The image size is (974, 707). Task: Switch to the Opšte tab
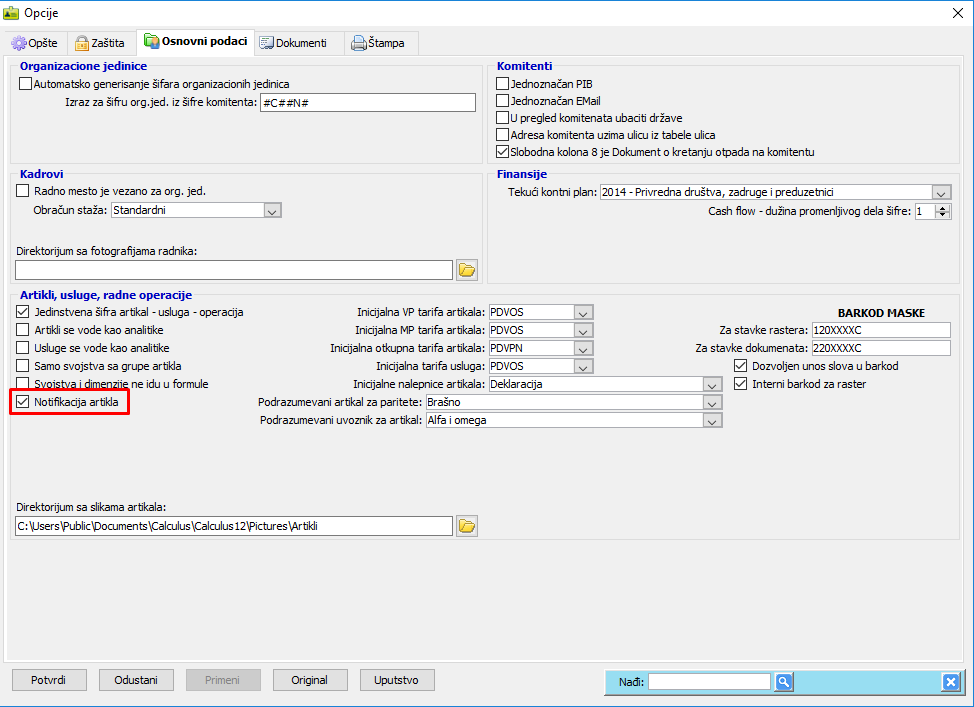coord(35,43)
